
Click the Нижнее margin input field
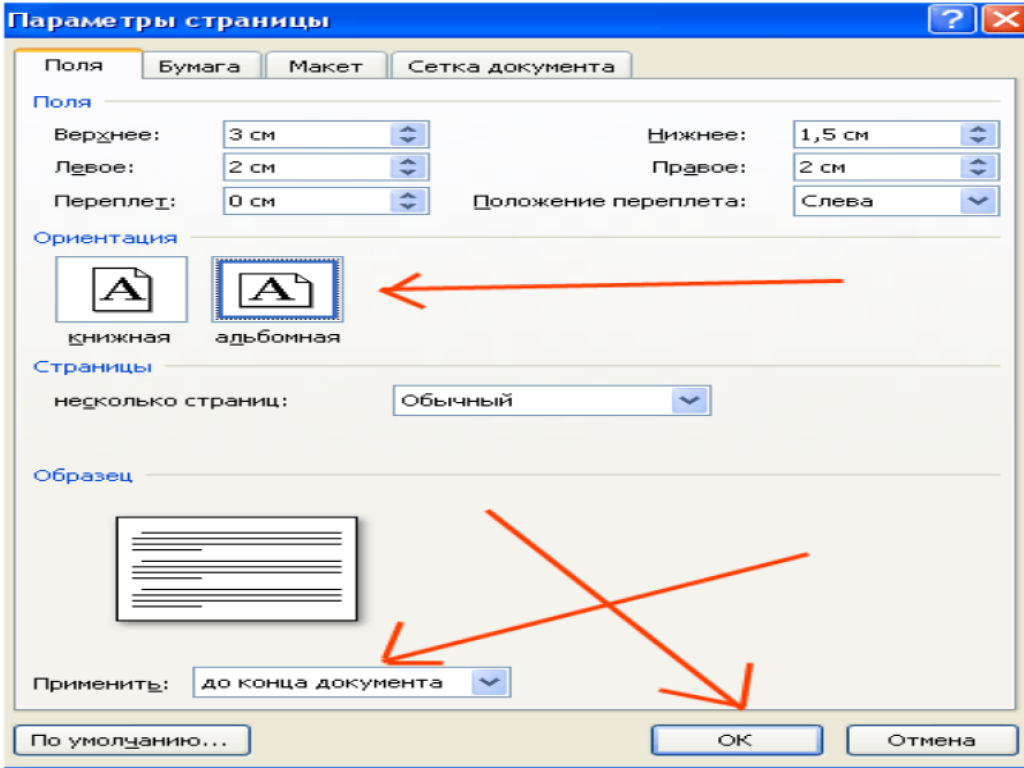877,135
